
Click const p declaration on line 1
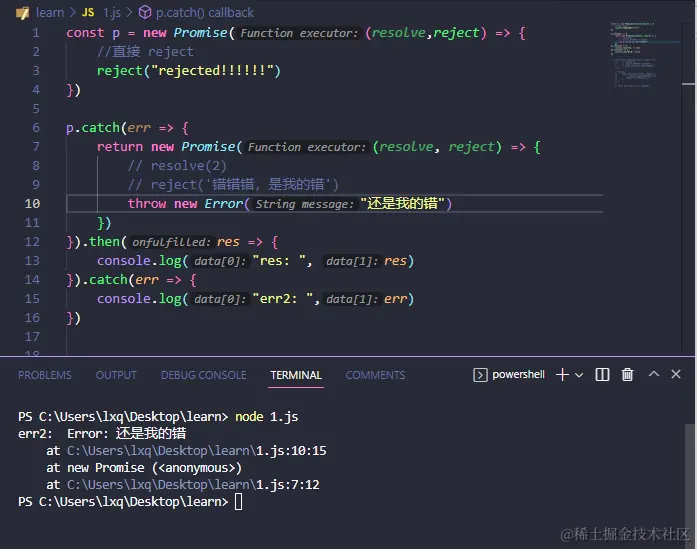[93, 32]
